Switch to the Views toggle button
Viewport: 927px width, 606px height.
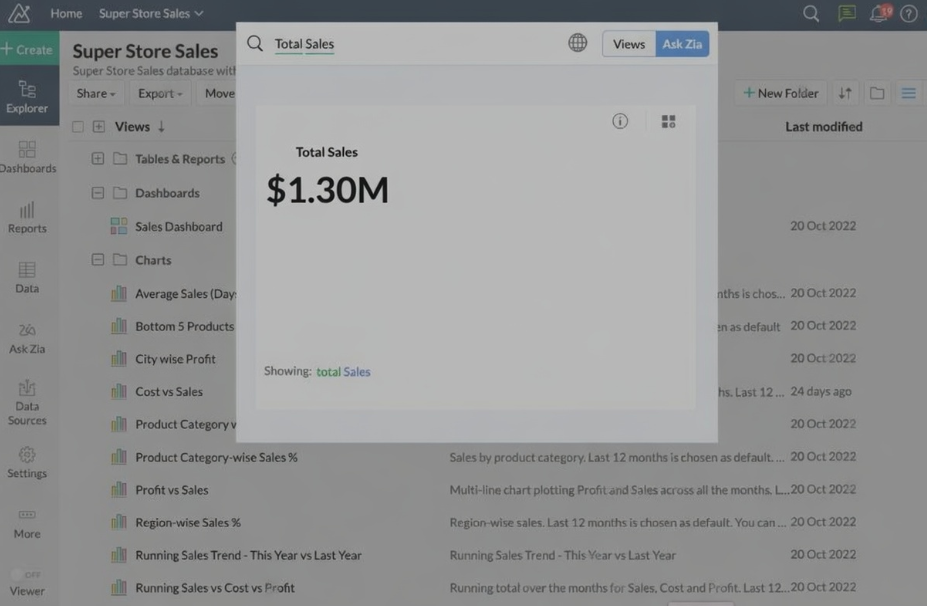(629, 44)
